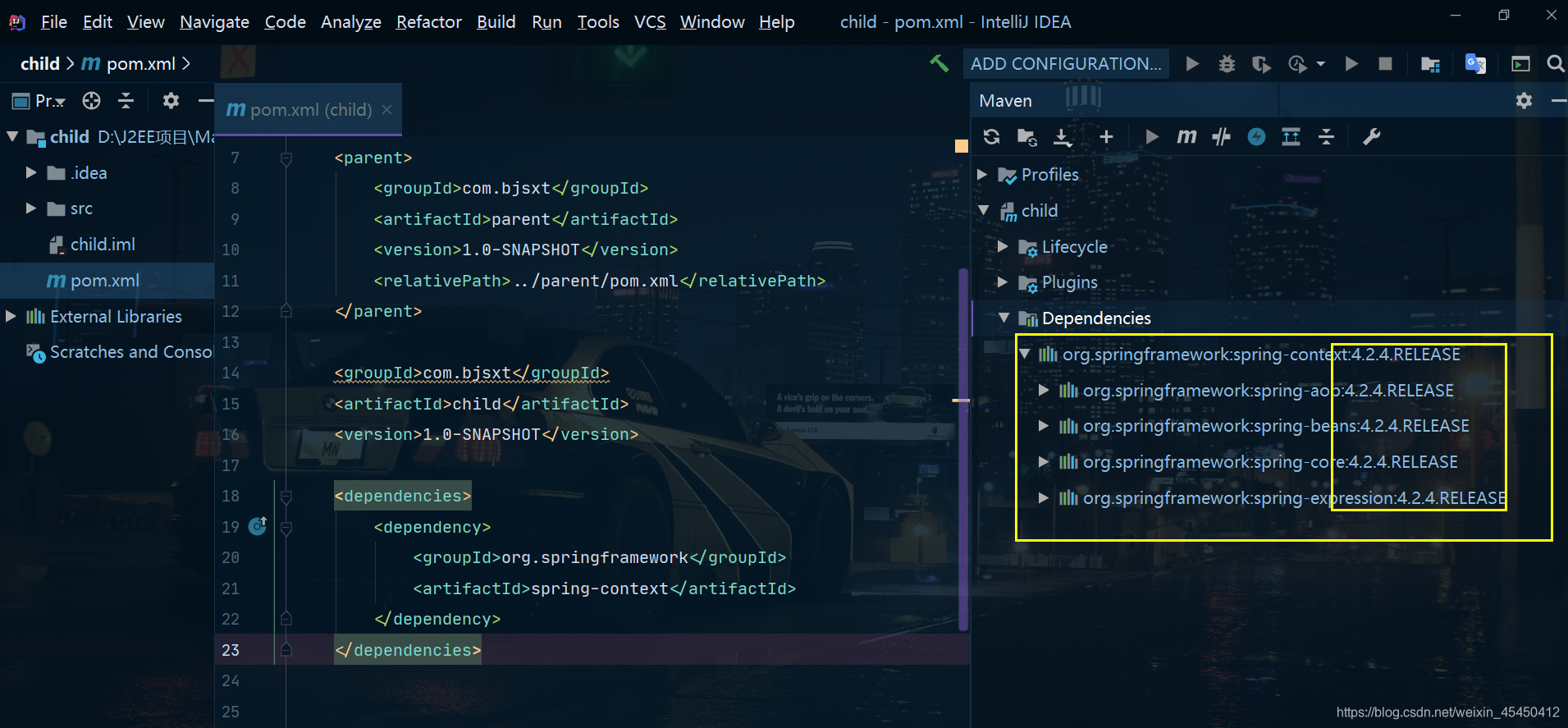Open the Navigate menu
This screenshot has height=728, width=1568.
pos(214,22)
